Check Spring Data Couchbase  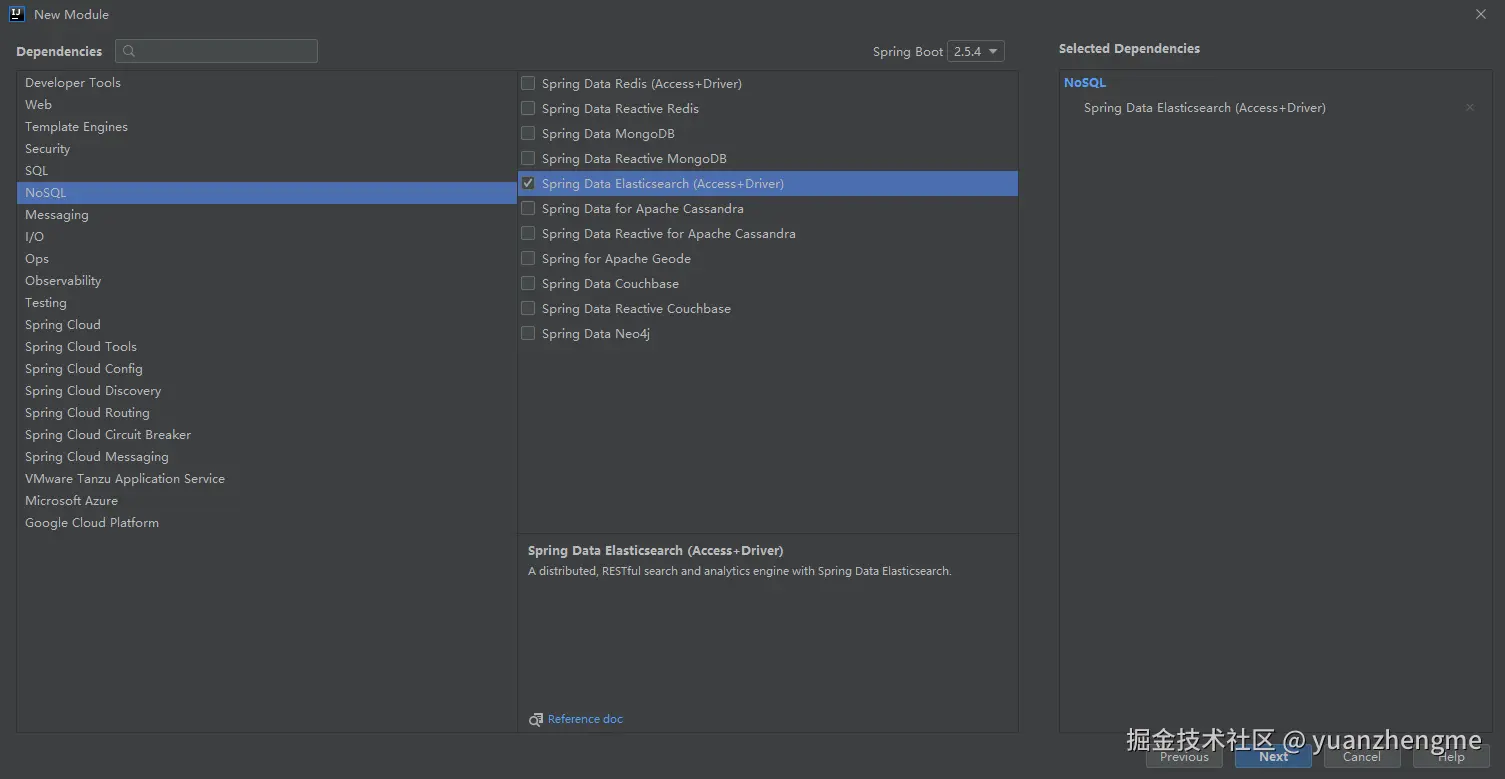click(528, 283)
